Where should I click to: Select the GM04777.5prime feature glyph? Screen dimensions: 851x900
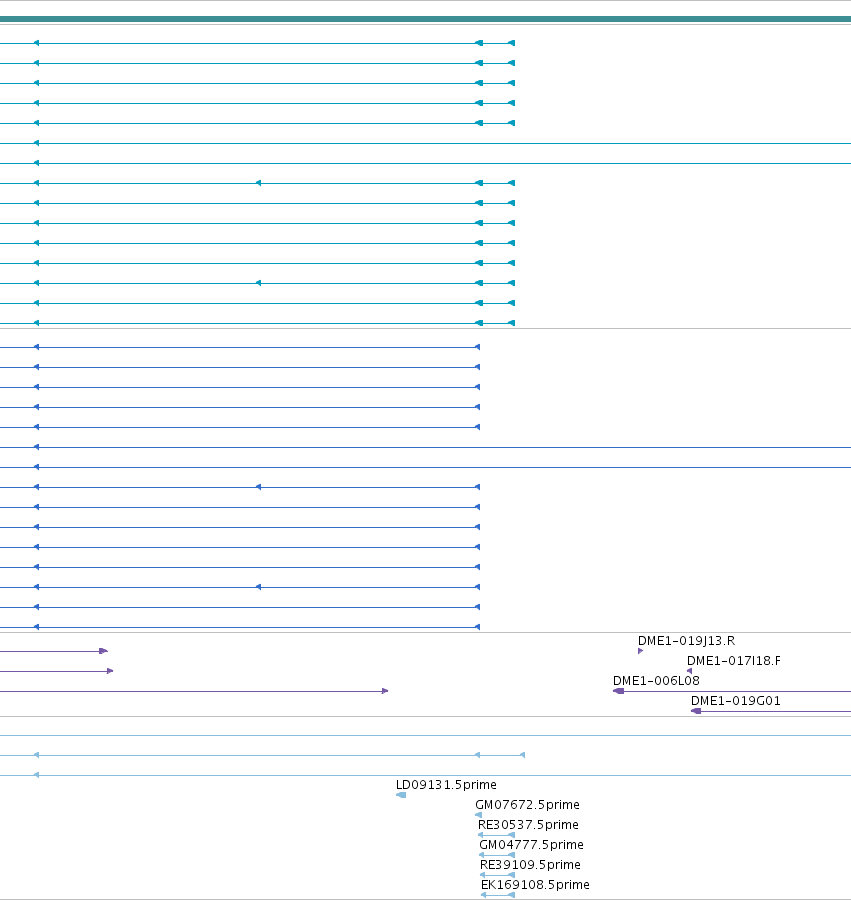coord(497,855)
